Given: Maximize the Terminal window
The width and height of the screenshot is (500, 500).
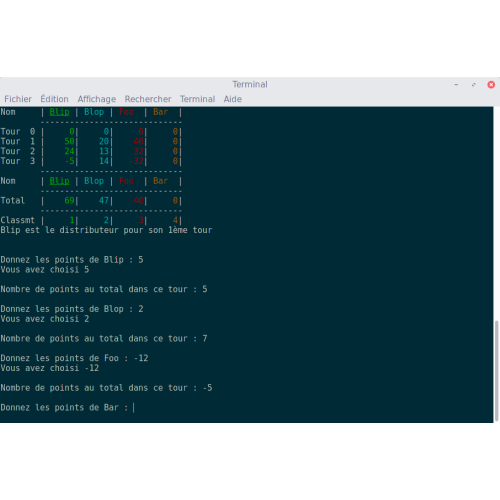Looking at the screenshot, I should pos(474,85).
